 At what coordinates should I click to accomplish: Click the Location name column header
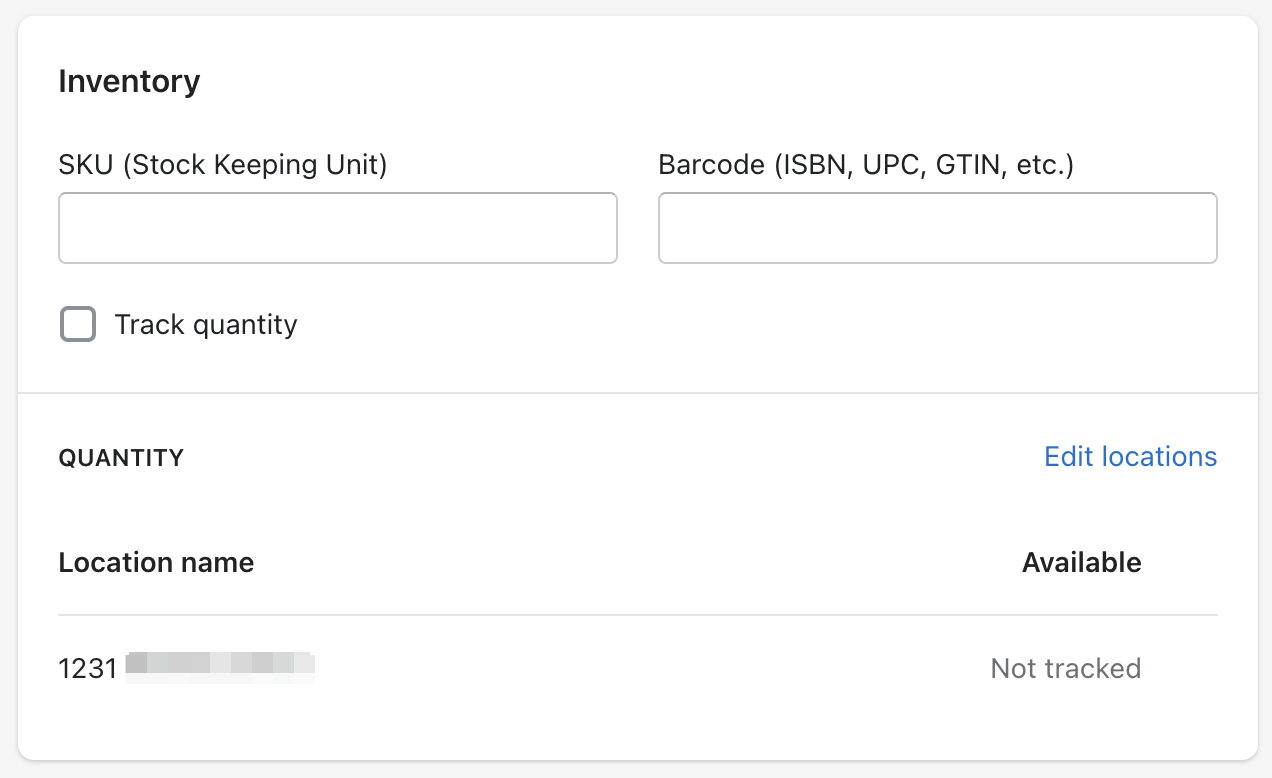tap(156, 563)
